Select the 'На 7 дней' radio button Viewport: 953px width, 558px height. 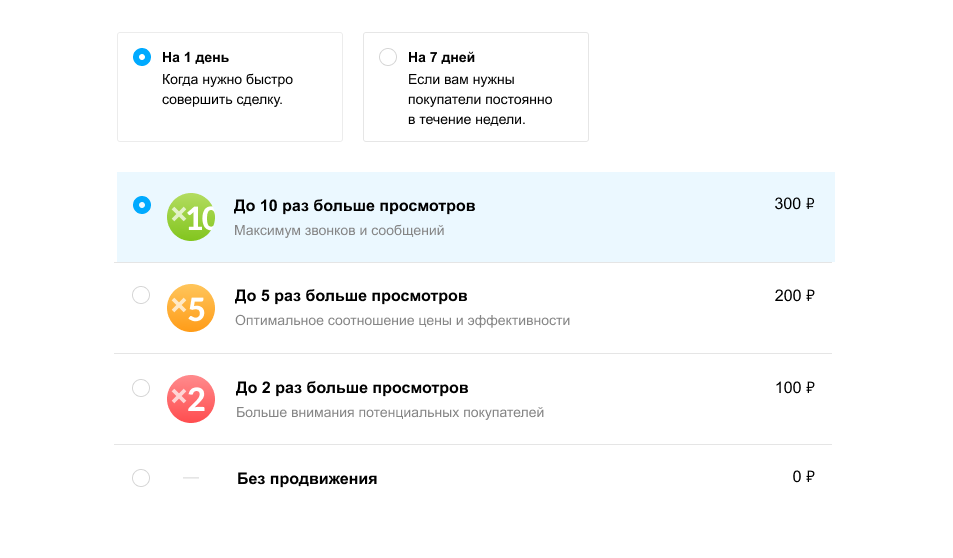[388, 57]
